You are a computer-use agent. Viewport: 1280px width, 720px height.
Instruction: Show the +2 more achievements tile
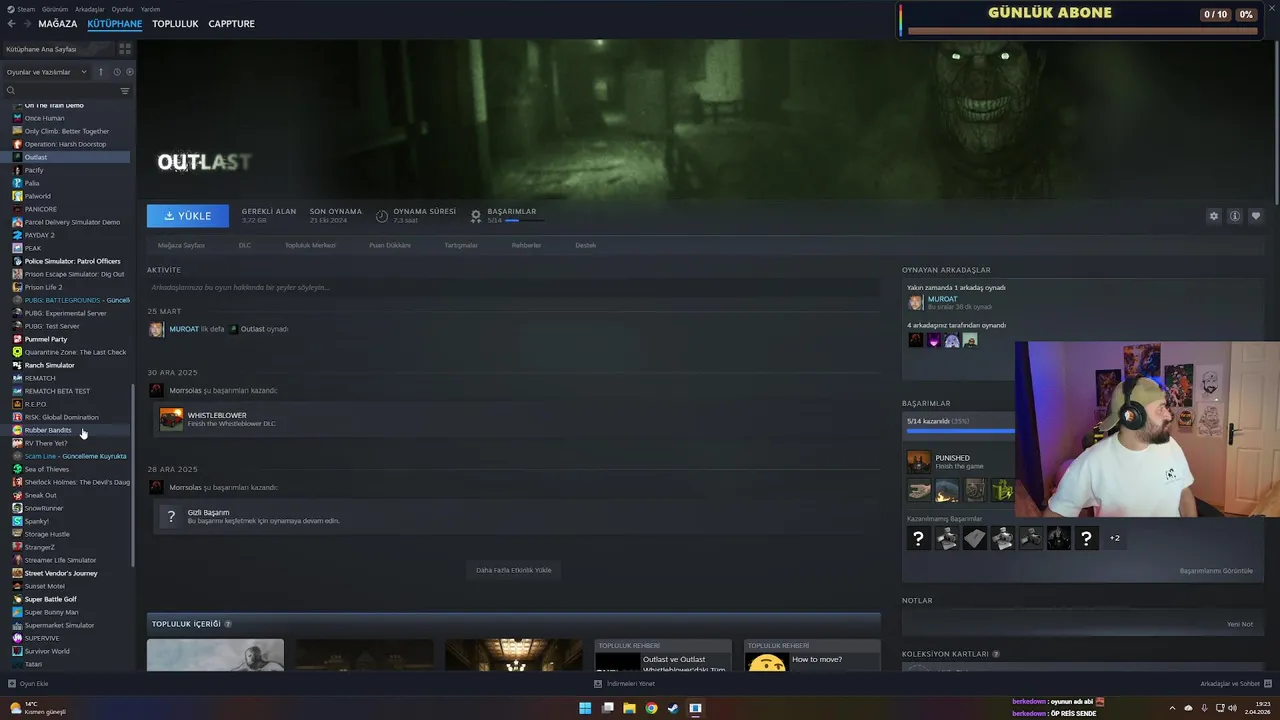(x=1115, y=538)
